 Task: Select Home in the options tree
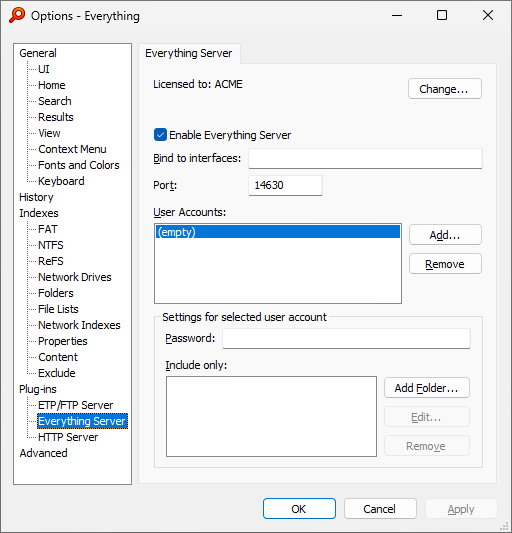tap(52, 85)
